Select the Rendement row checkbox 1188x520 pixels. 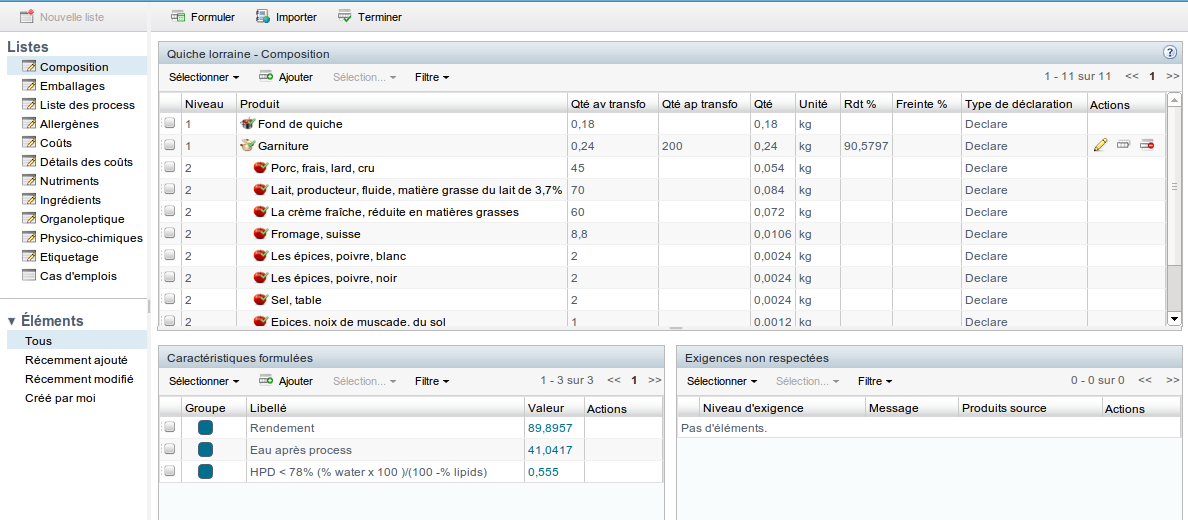(x=170, y=428)
